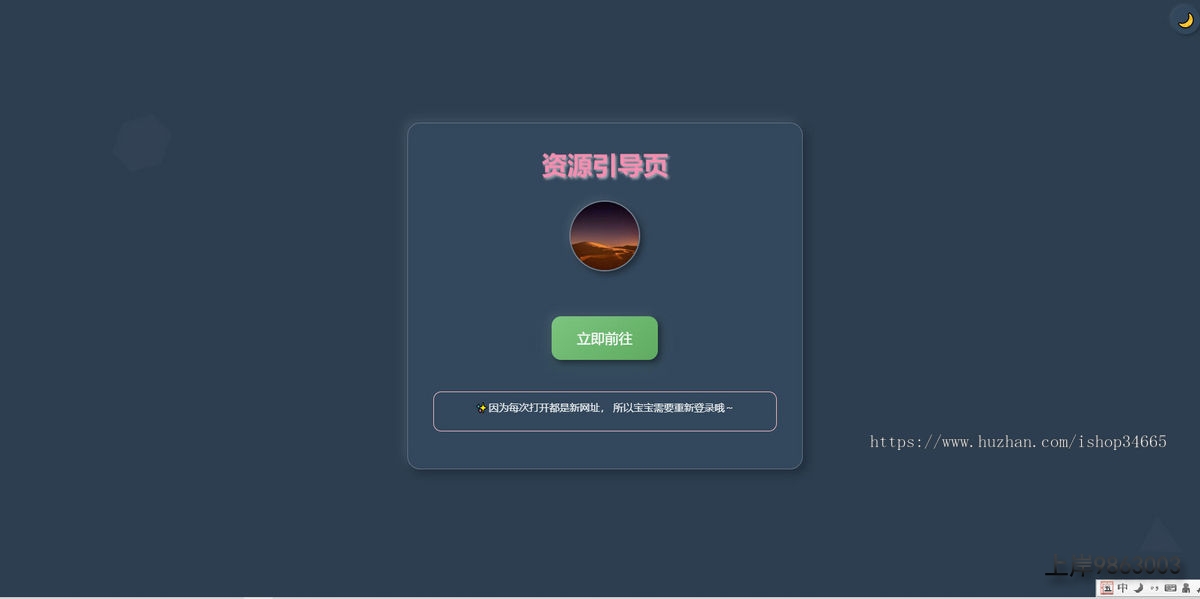Screen dimensions: 1200x599
Task: Toggle the 中 Chinese/English input mode
Action: pos(1122,588)
